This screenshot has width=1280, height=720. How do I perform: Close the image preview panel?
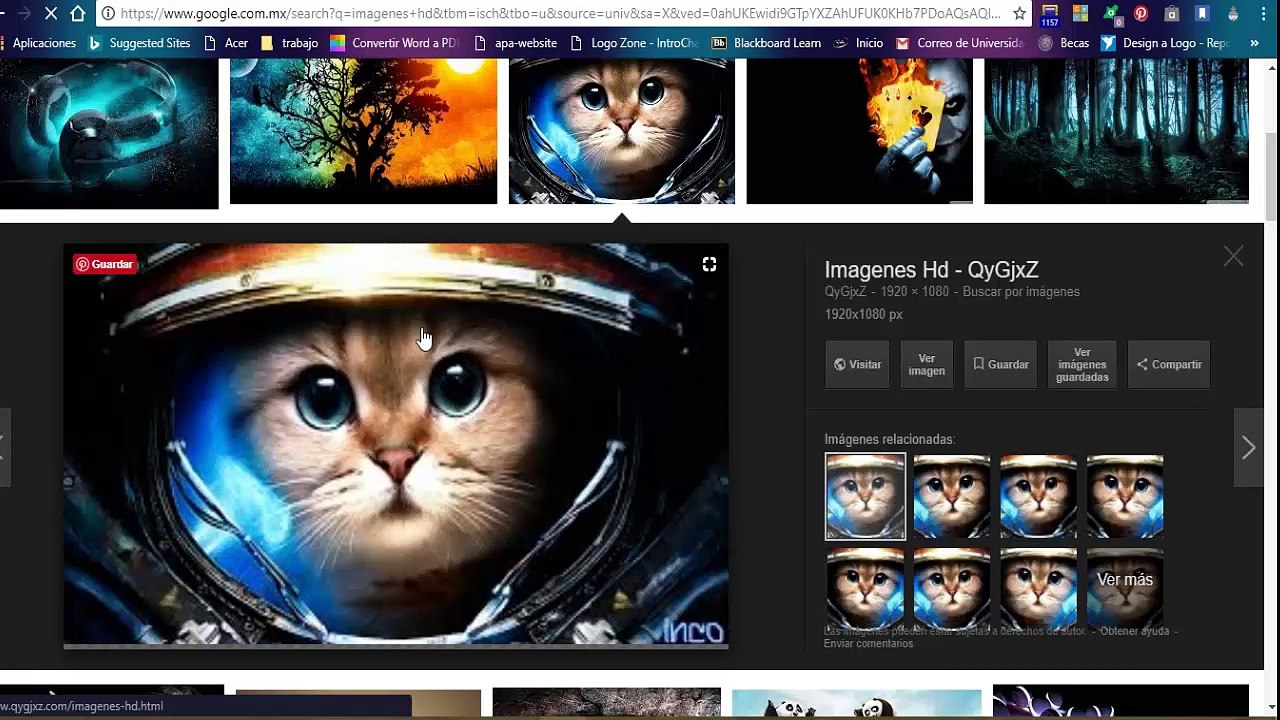pyautogui.click(x=1233, y=257)
